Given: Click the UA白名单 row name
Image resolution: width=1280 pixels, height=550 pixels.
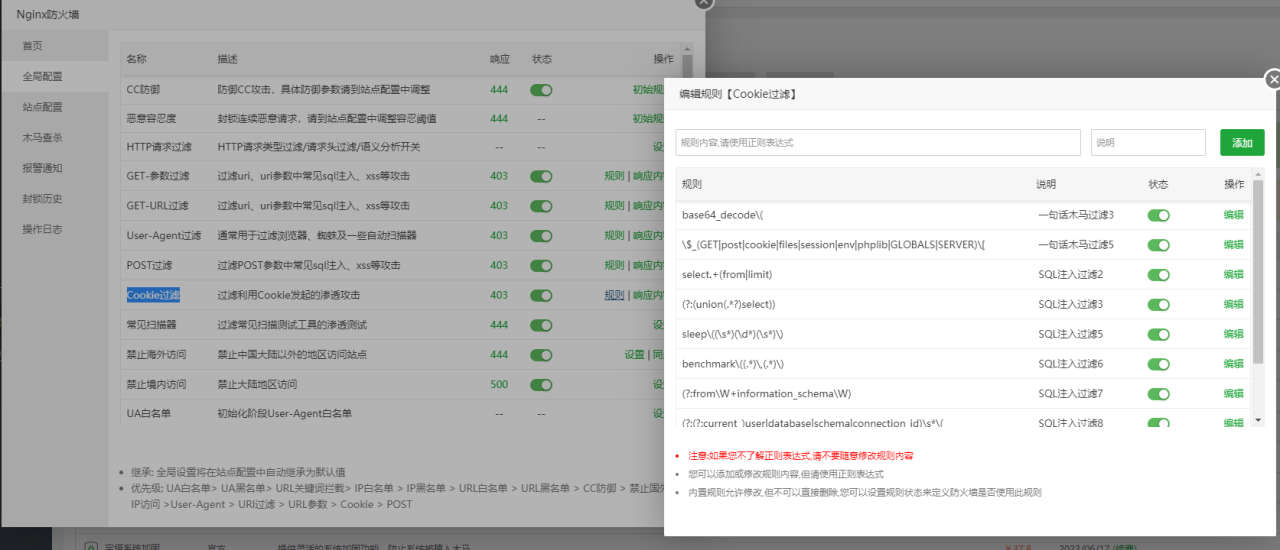Looking at the screenshot, I should coord(148,414).
